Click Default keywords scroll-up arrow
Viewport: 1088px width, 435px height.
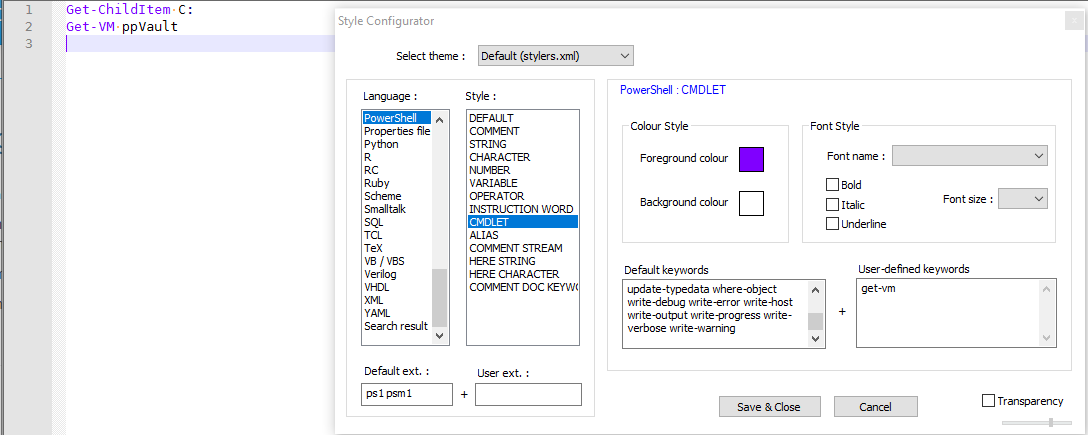[x=816, y=290]
